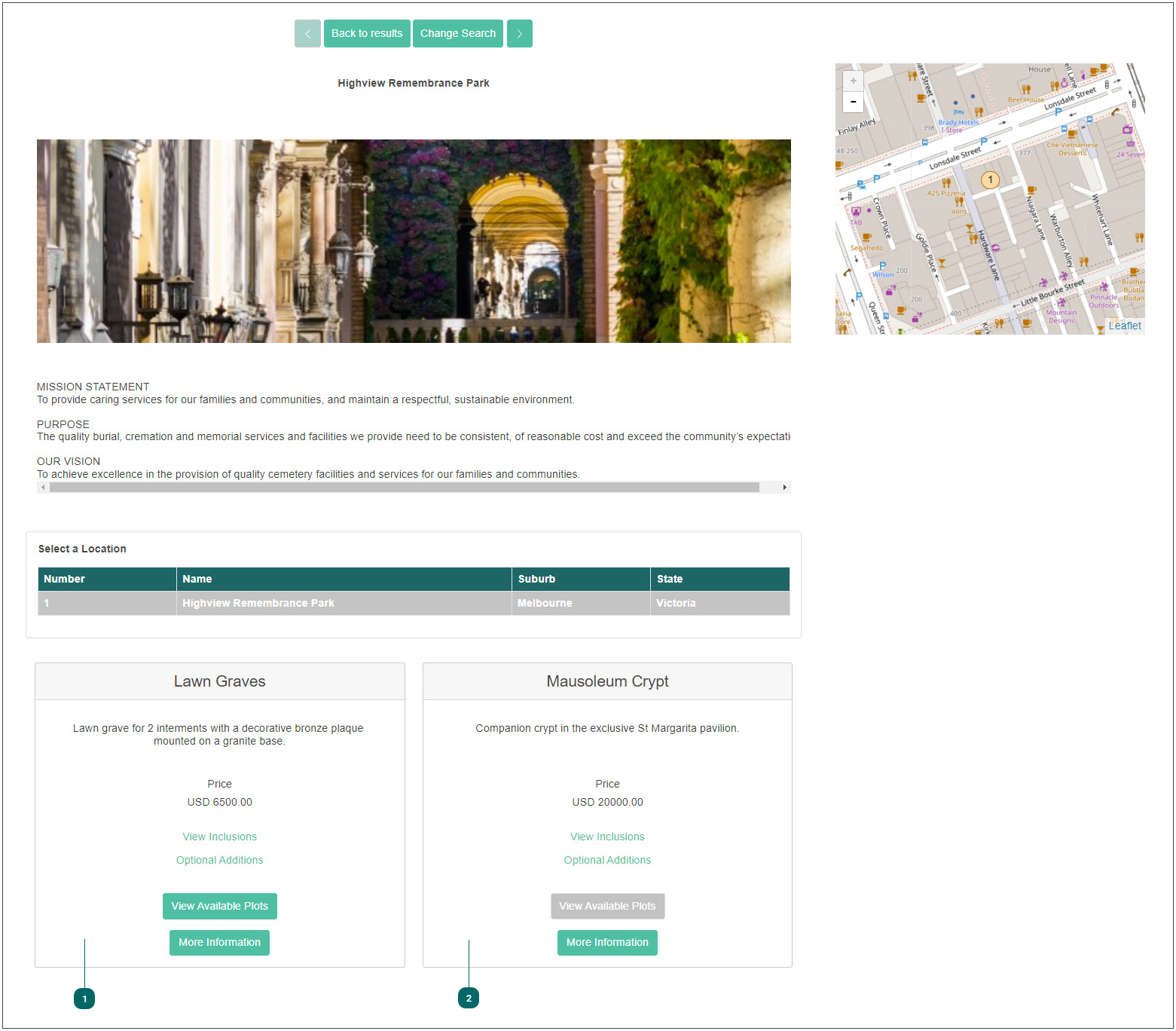
Task: Click Back to results button
Action: [367, 33]
